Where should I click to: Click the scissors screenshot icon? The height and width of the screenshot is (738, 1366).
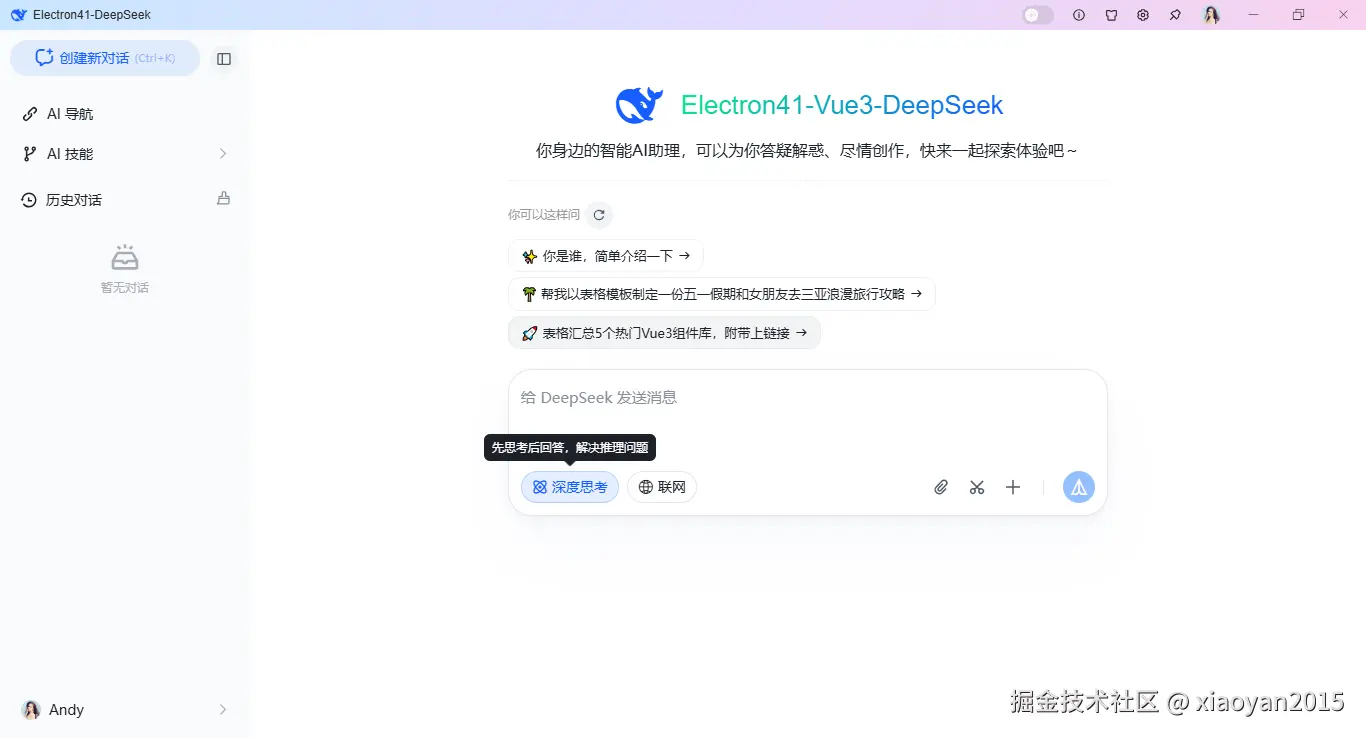click(977, 487)
